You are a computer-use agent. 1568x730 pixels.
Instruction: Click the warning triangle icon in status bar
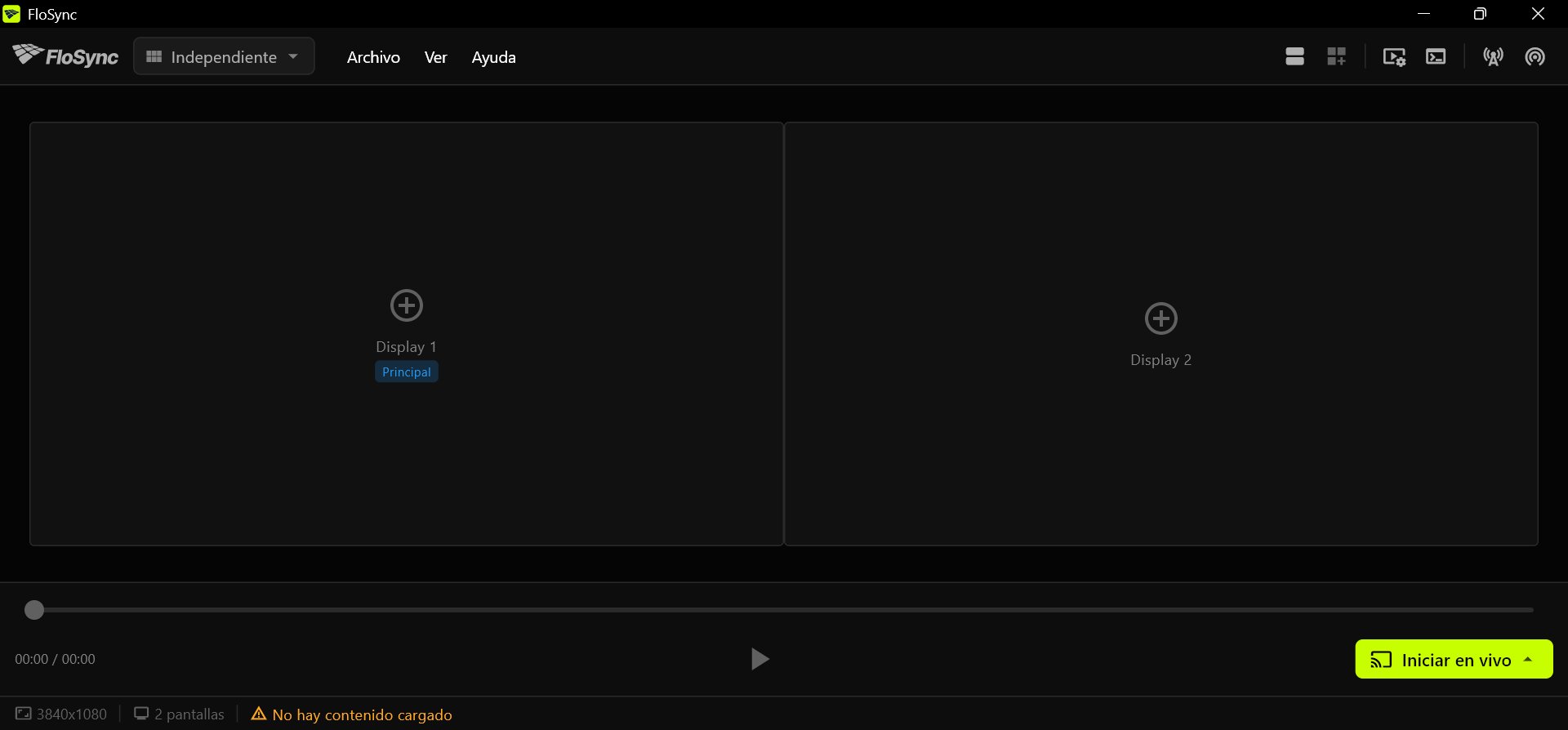(259, 714)
